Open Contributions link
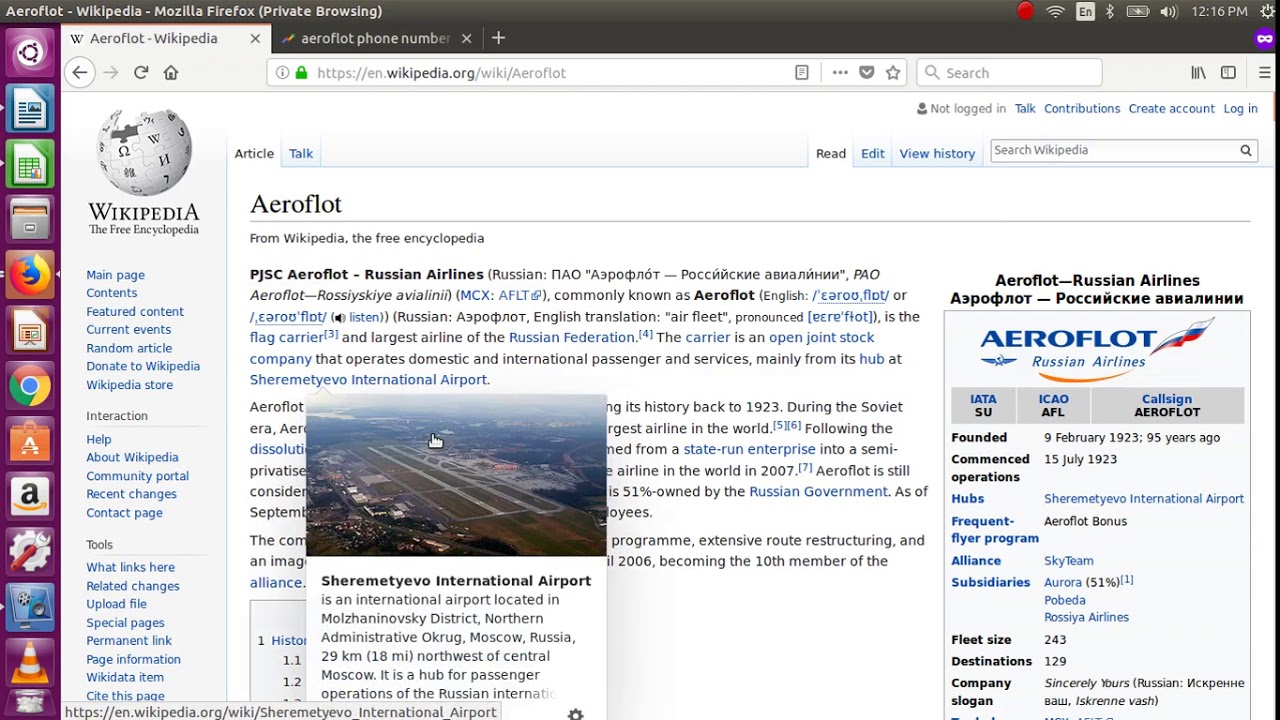Image resolution: width=1280 pixels, height=720 pixels. point(1082,108)
